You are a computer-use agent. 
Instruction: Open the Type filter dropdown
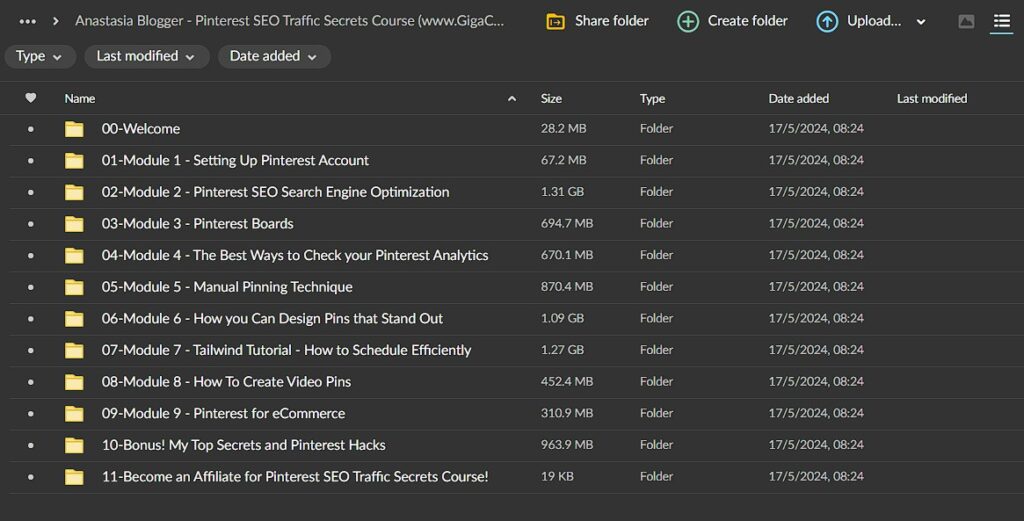(39, 57)
